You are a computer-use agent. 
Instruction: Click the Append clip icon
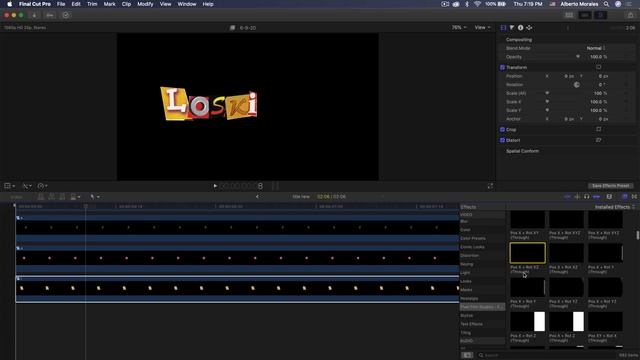(62, 197)
